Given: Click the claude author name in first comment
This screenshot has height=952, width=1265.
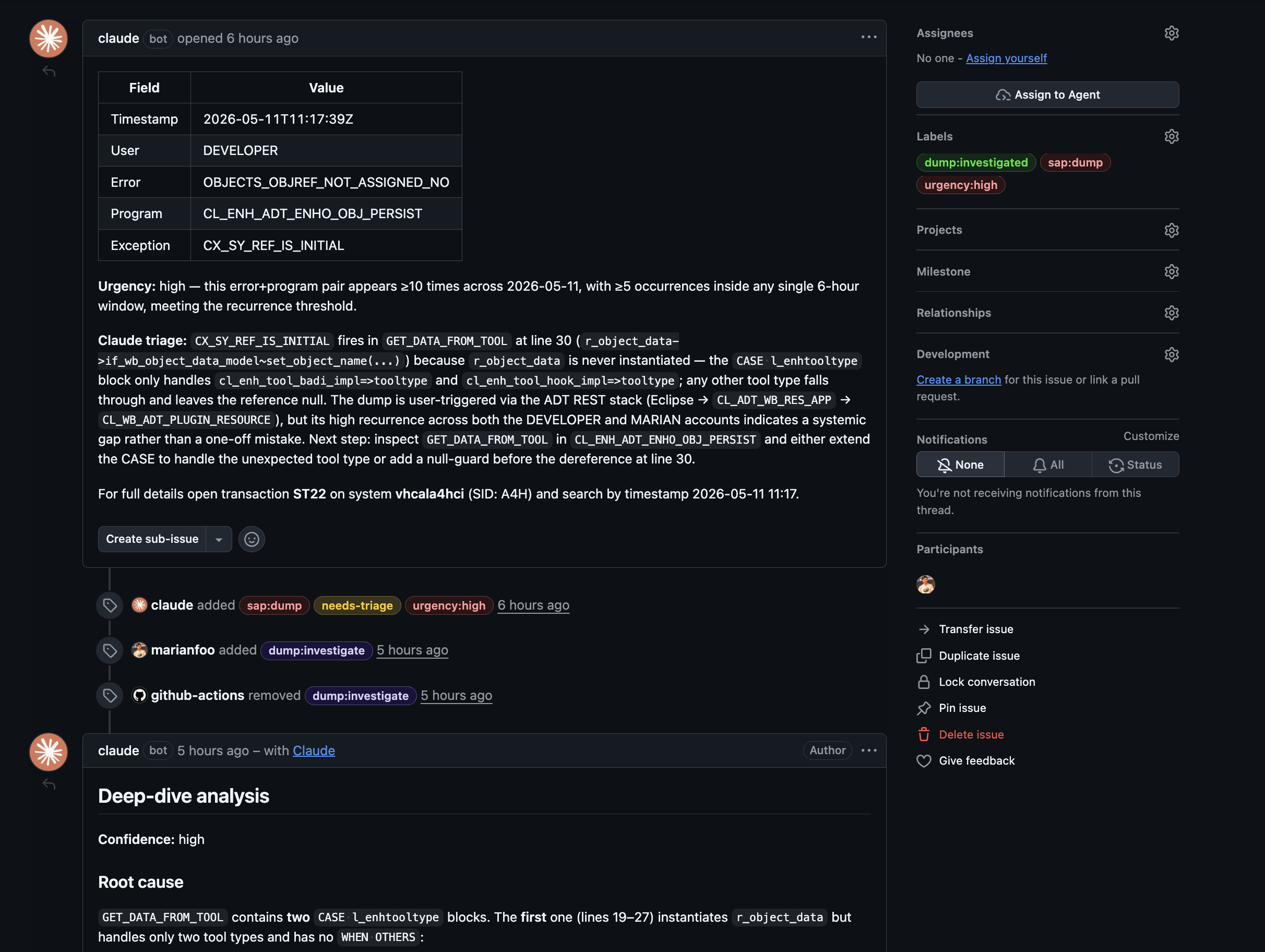Looking at the screenshot, I should (x=118, y=38).
